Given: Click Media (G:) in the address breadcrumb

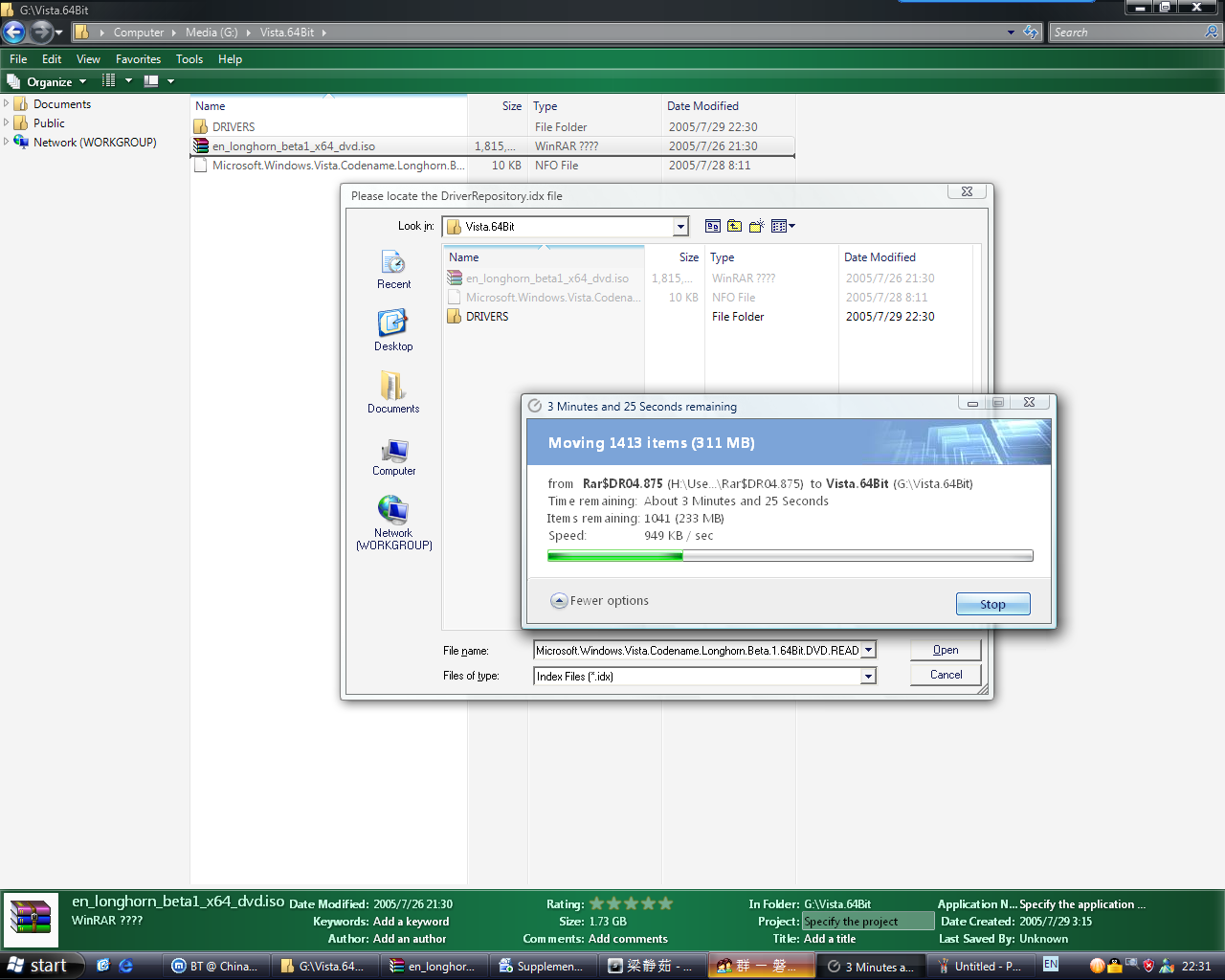Looking at the screenshot, I should pyautogui.click(x=212, y=33).
